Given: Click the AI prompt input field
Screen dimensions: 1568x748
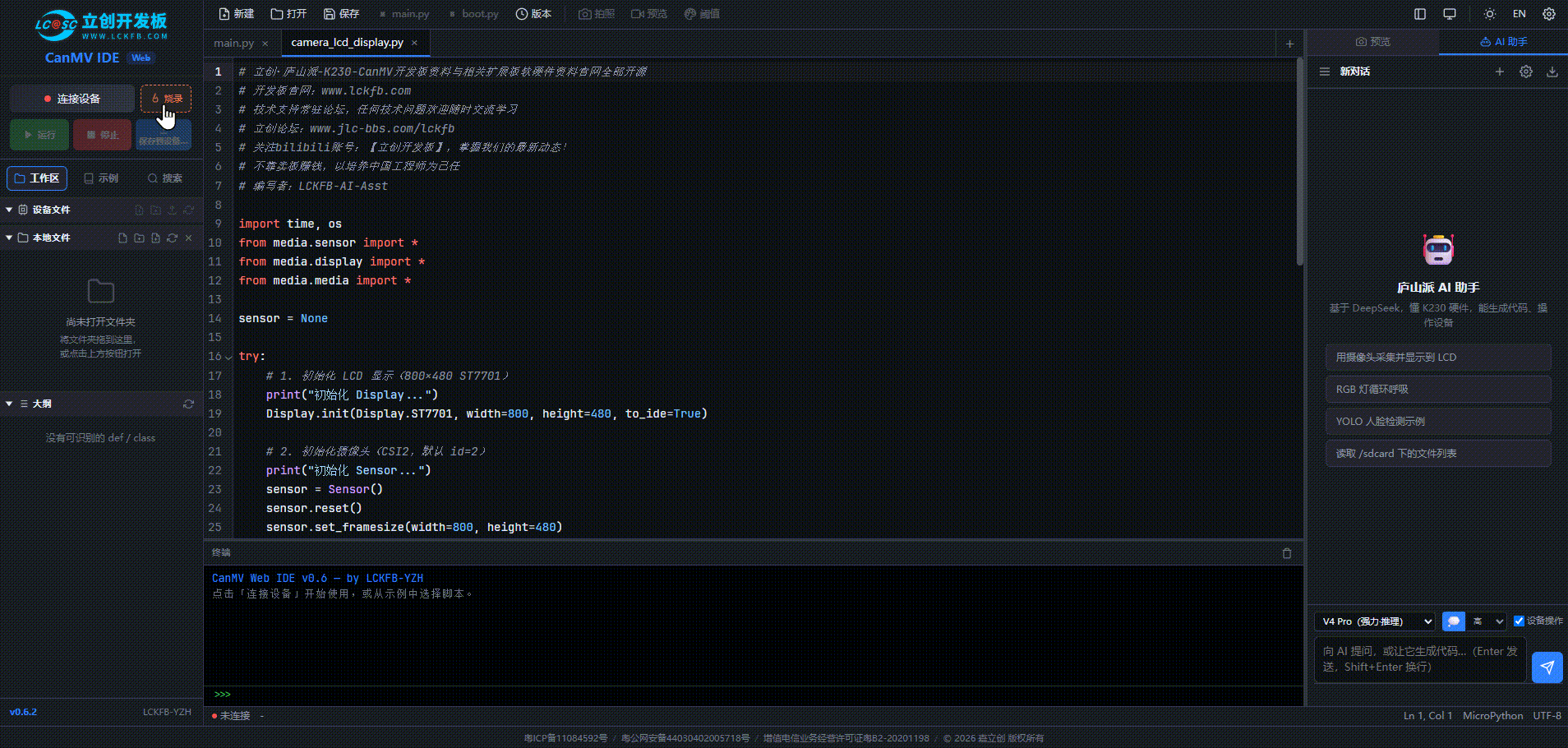Looking at the screenshot, I should click(x=1421, y=659).
